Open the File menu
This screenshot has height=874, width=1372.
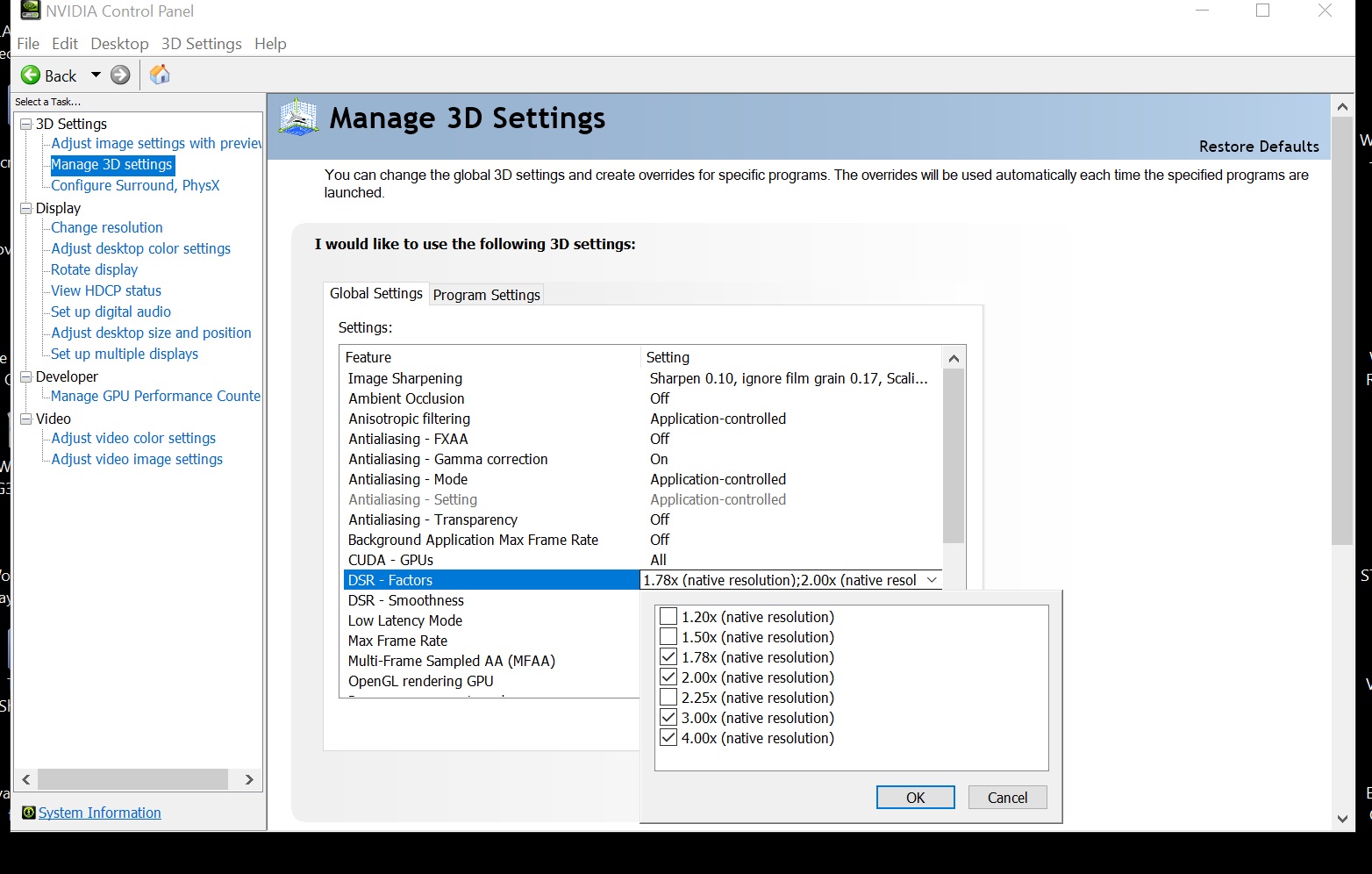coord(28,44)
